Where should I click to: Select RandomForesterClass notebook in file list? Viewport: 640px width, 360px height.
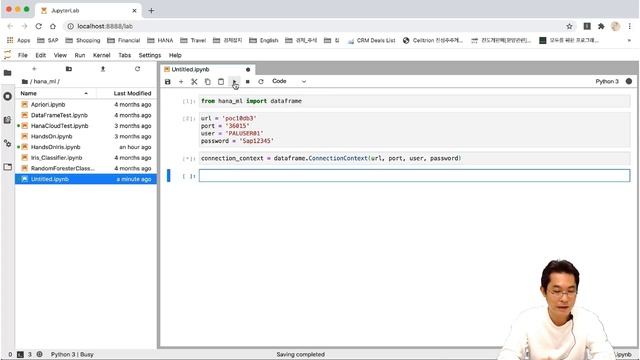[86, 168]
